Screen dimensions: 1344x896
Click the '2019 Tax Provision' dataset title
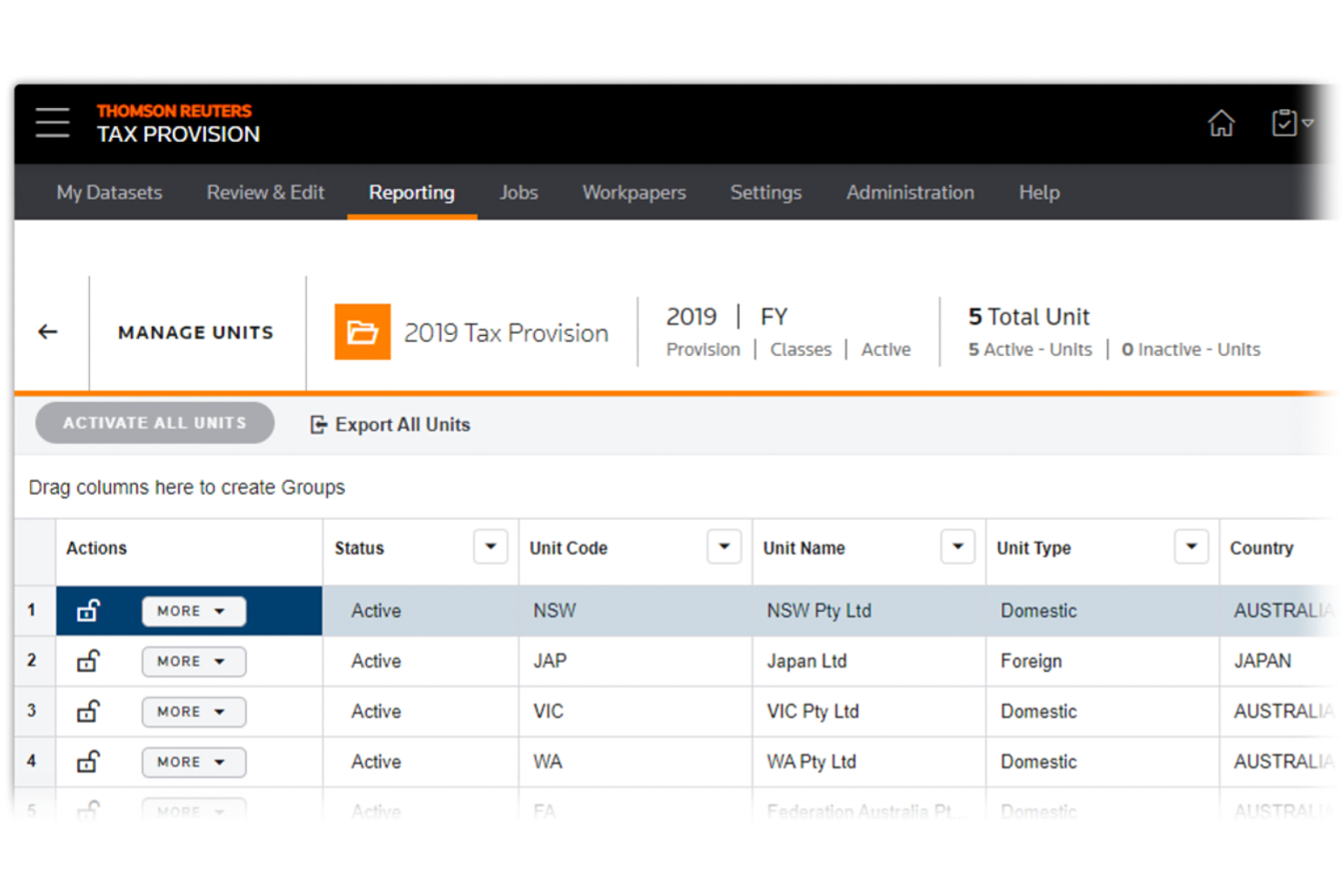[x=506, y=333]
